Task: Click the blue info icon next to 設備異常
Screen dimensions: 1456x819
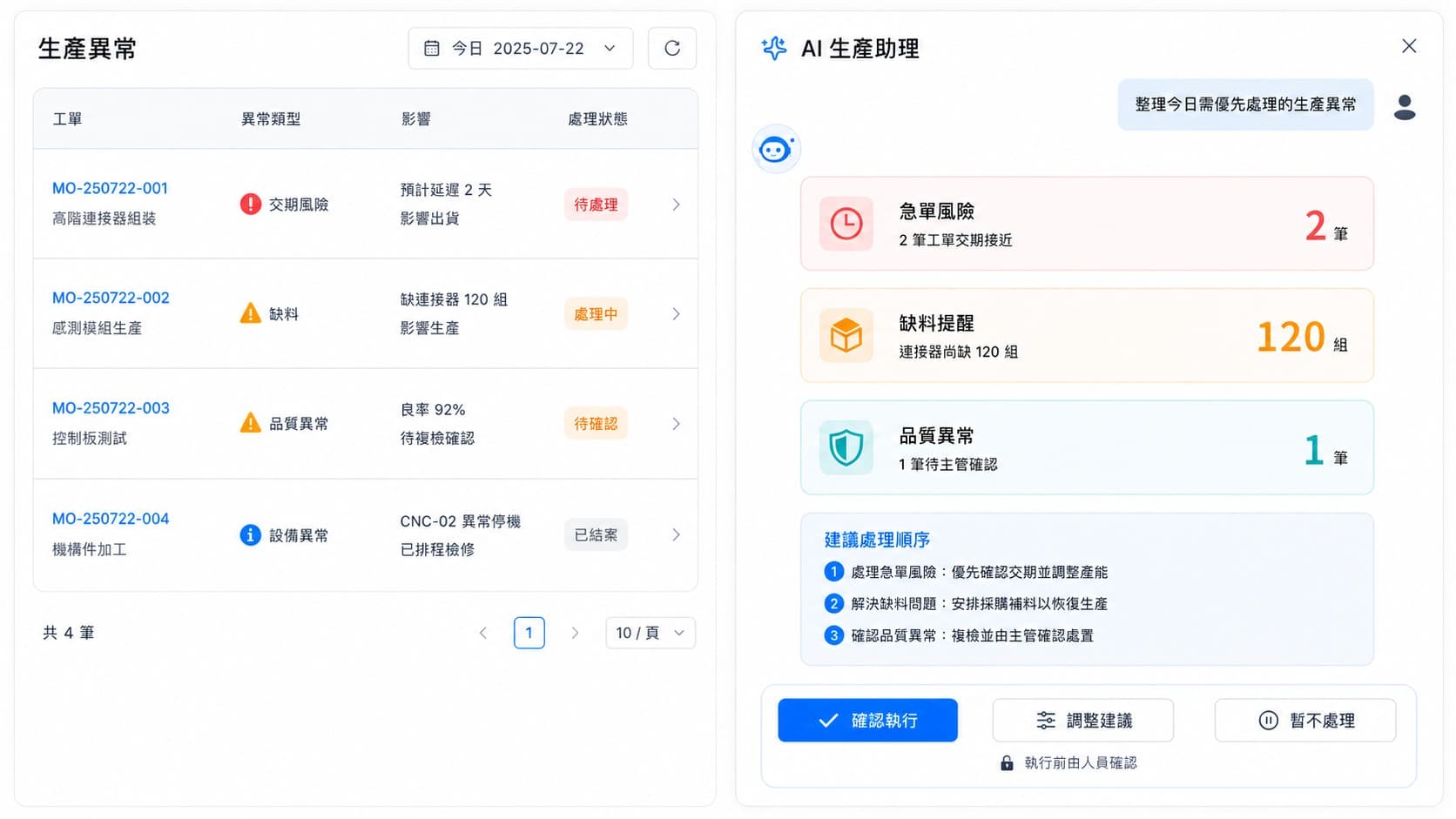Action: pos(250,534)
